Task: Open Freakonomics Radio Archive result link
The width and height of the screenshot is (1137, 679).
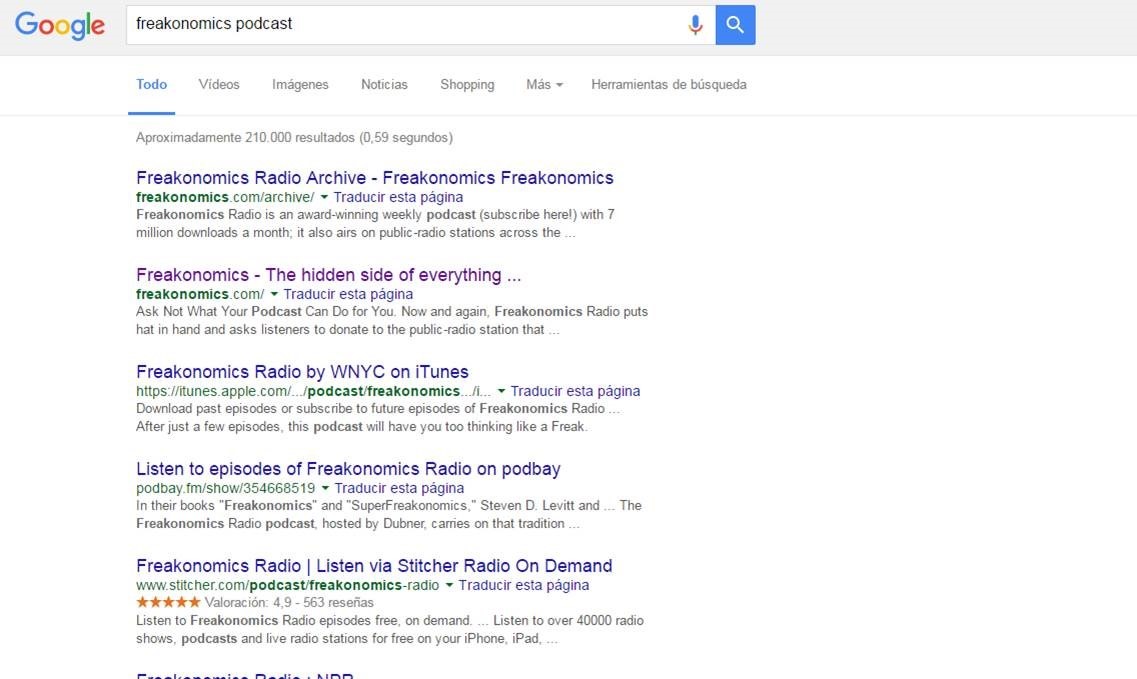Action: pos(374,178)
